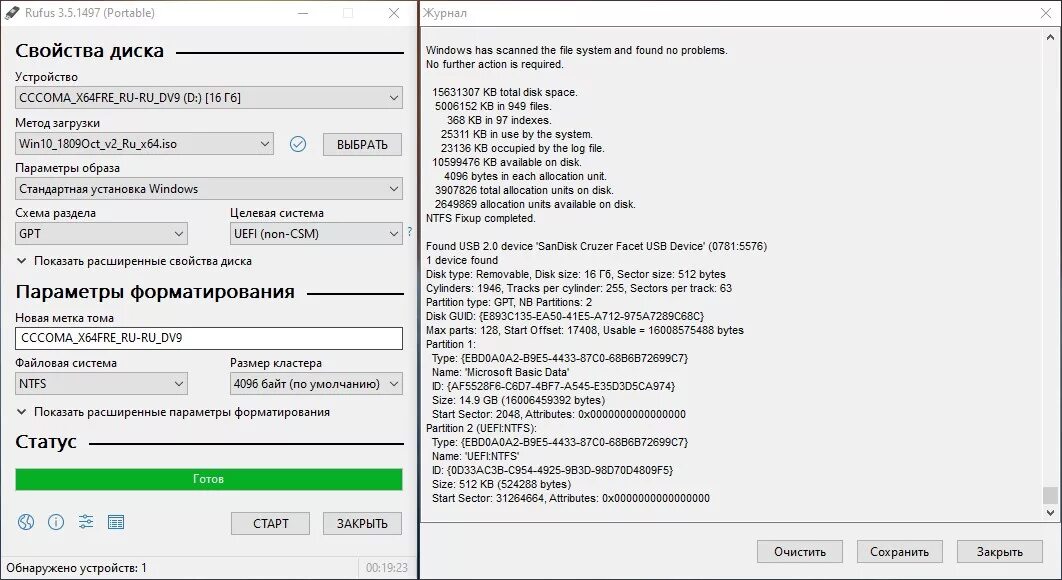1062x580 pixels.
Task: Expand advanced format options
Action: point(173,412)
